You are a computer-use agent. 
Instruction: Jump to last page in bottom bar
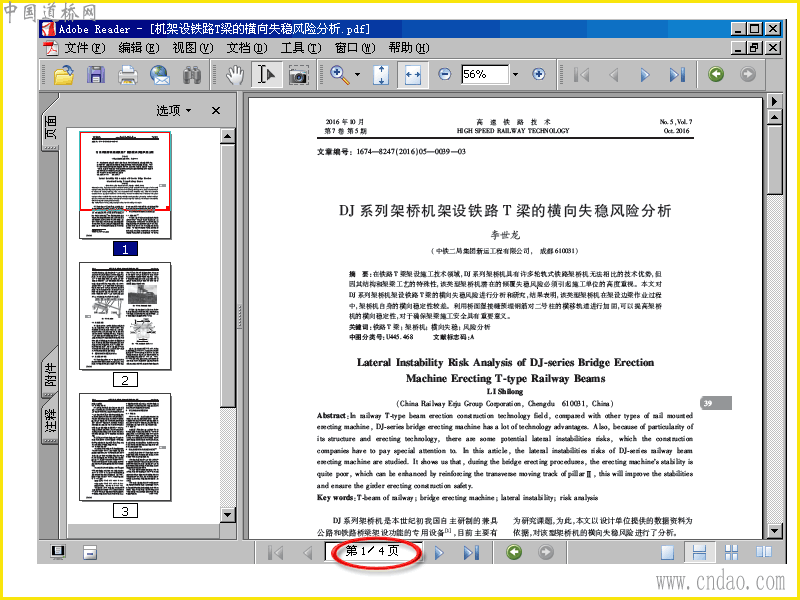click(471, 553)
